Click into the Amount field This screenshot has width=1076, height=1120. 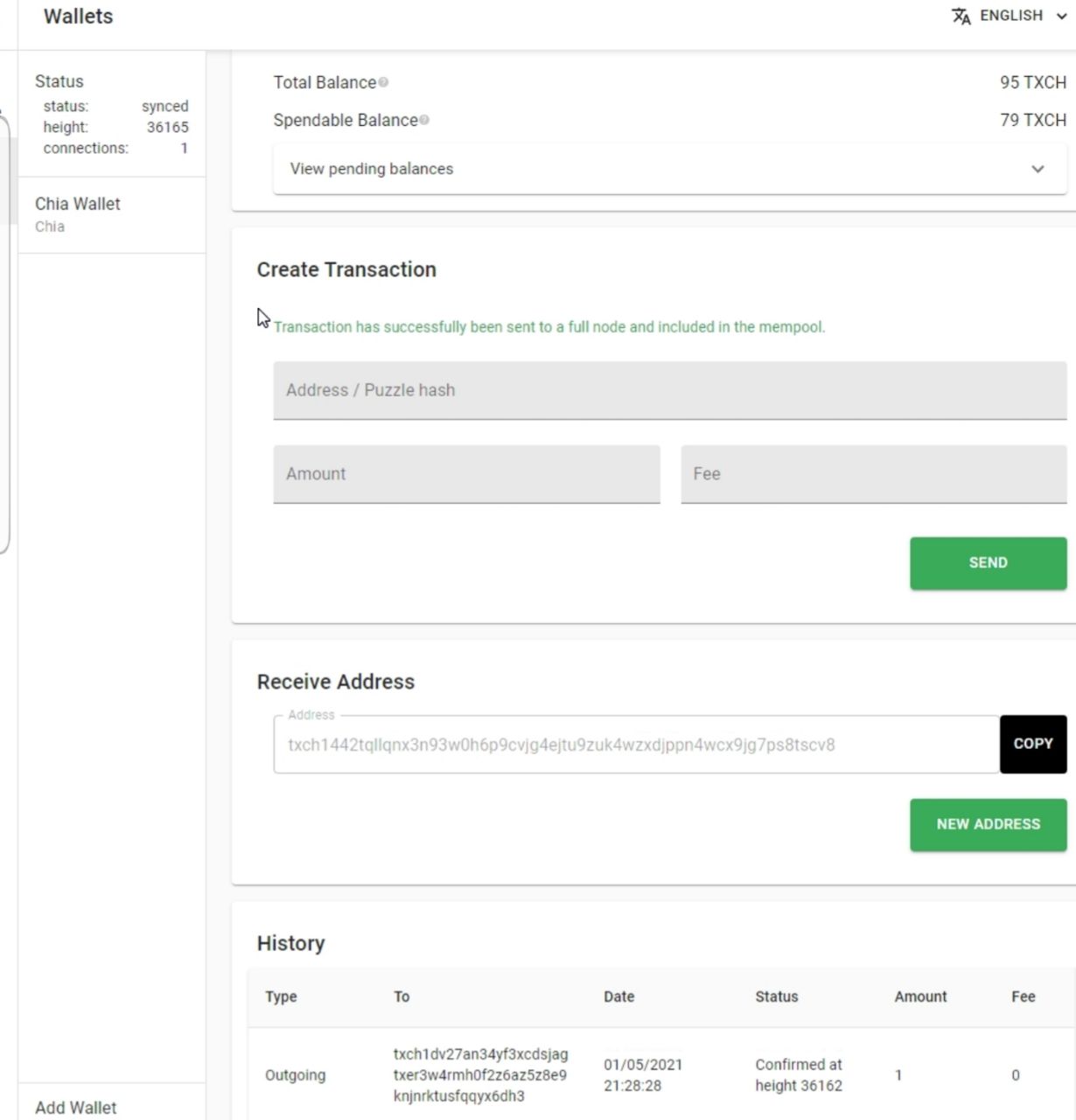pyautogui.click(x=466, y=474)
